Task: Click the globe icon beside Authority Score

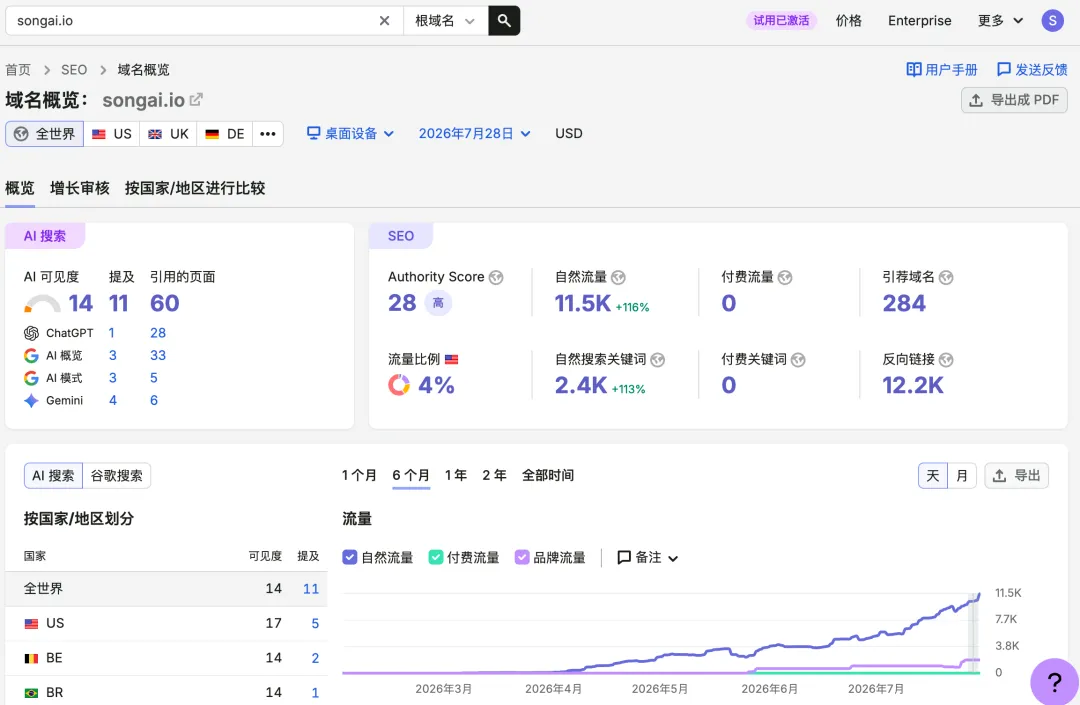Action: click(x=496, y=277)
